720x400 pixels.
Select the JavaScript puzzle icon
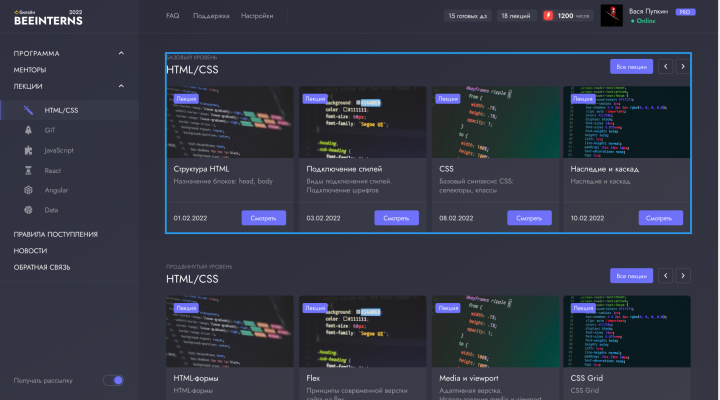click(28, 150)
